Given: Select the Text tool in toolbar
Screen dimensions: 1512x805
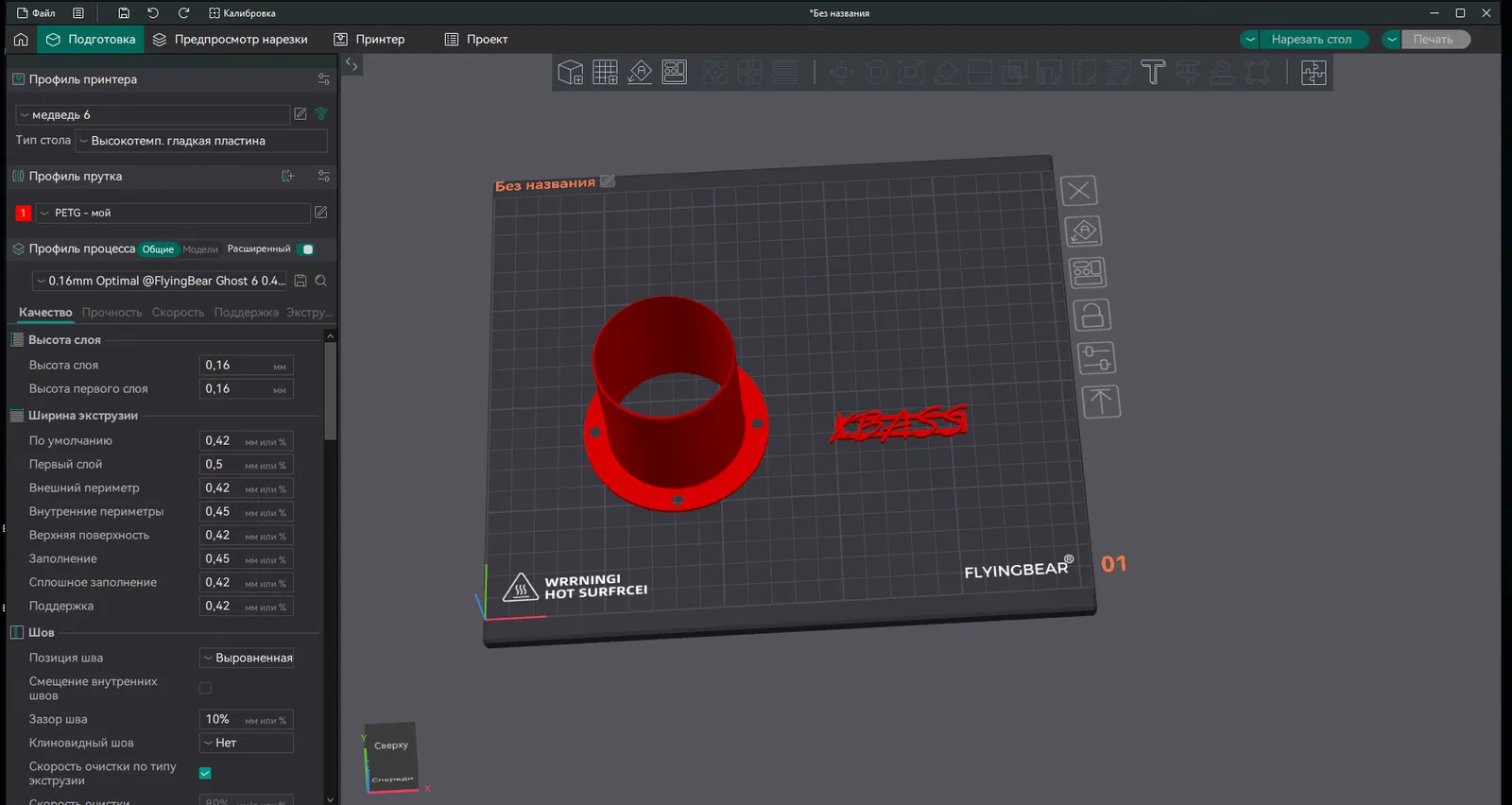Looking at the screenshot, I should coord(1153,73).
